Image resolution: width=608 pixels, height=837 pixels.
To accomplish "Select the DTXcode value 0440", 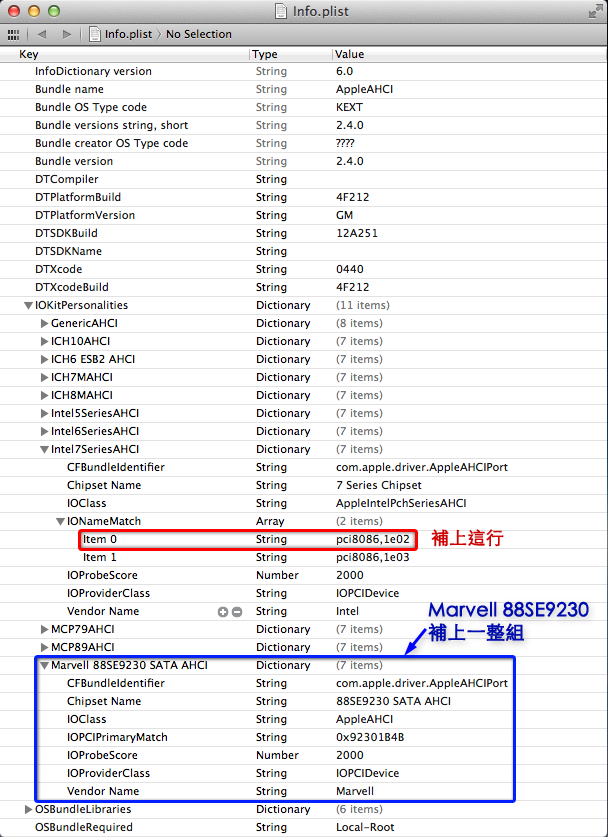I will (350, 270).
